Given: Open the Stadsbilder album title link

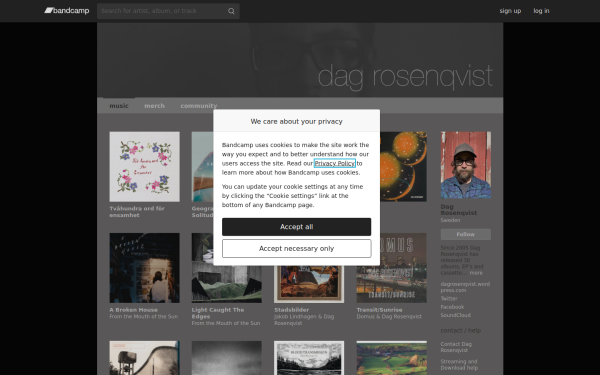Looking at the screenshot, I should pyautogui.click(x=292, y=310).
